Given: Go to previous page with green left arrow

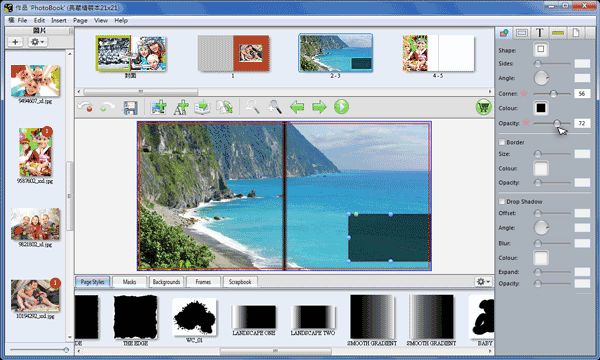Looking at the screenshot, I should pyautogui.click(x=297, y=107).
